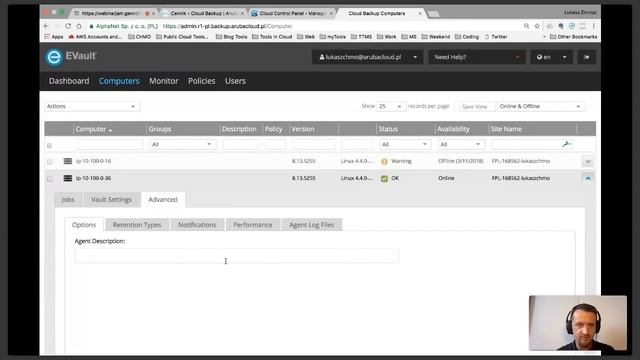Open the AWS Accounts bookmark
The width and height of the screenshot is (640, 360).
(95, 37)
